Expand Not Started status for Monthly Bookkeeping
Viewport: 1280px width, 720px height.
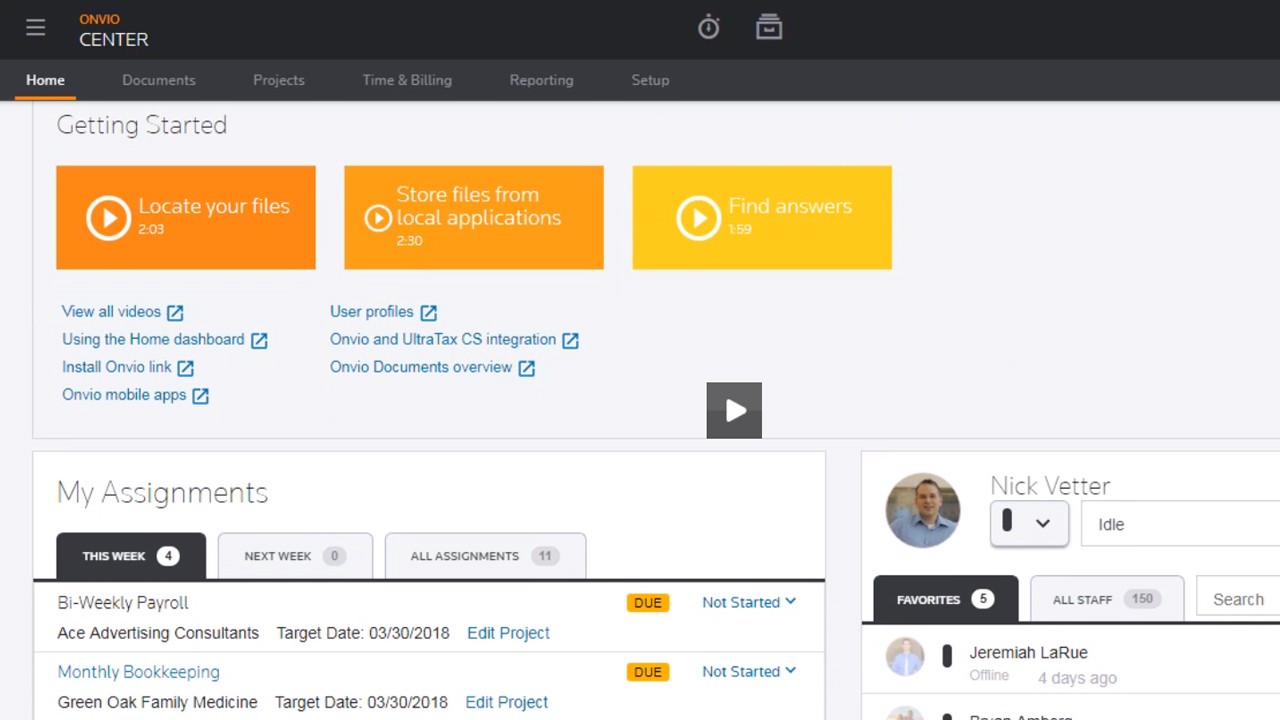click(749, 671)
